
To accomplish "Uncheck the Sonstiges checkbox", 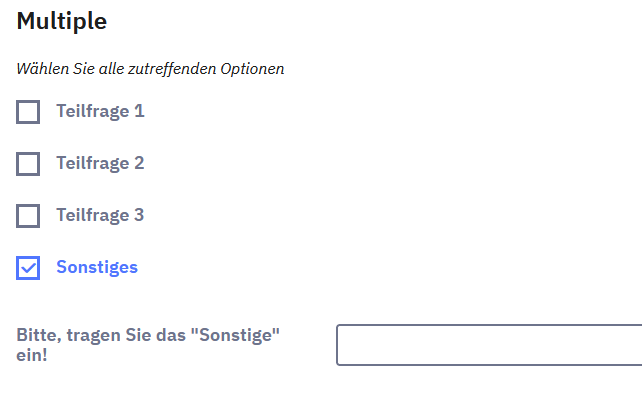I will 28,267.
